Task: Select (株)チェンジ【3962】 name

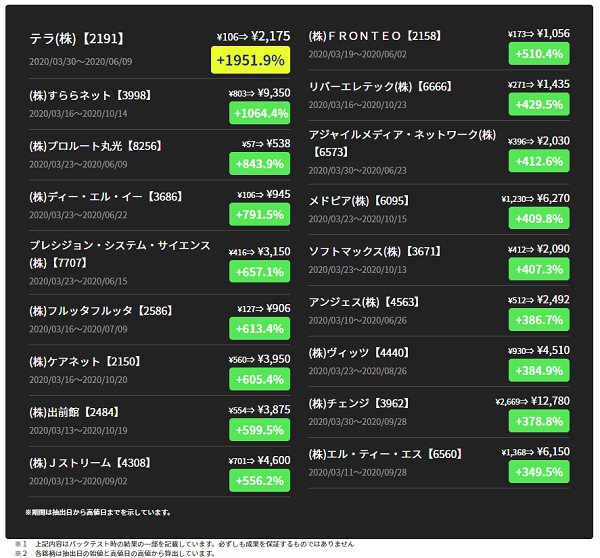Action: click(359, 403)
